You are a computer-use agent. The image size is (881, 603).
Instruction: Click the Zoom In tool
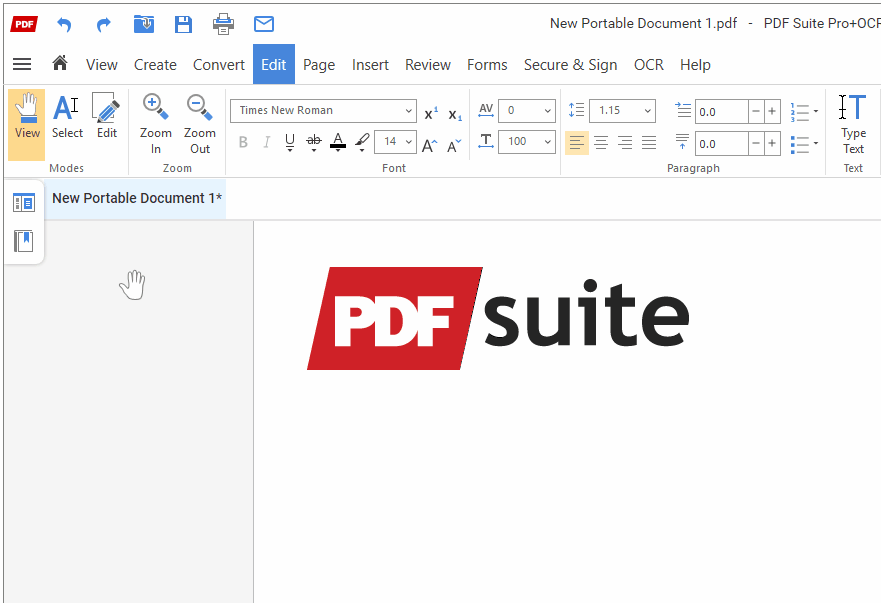[x=156, y=124]
